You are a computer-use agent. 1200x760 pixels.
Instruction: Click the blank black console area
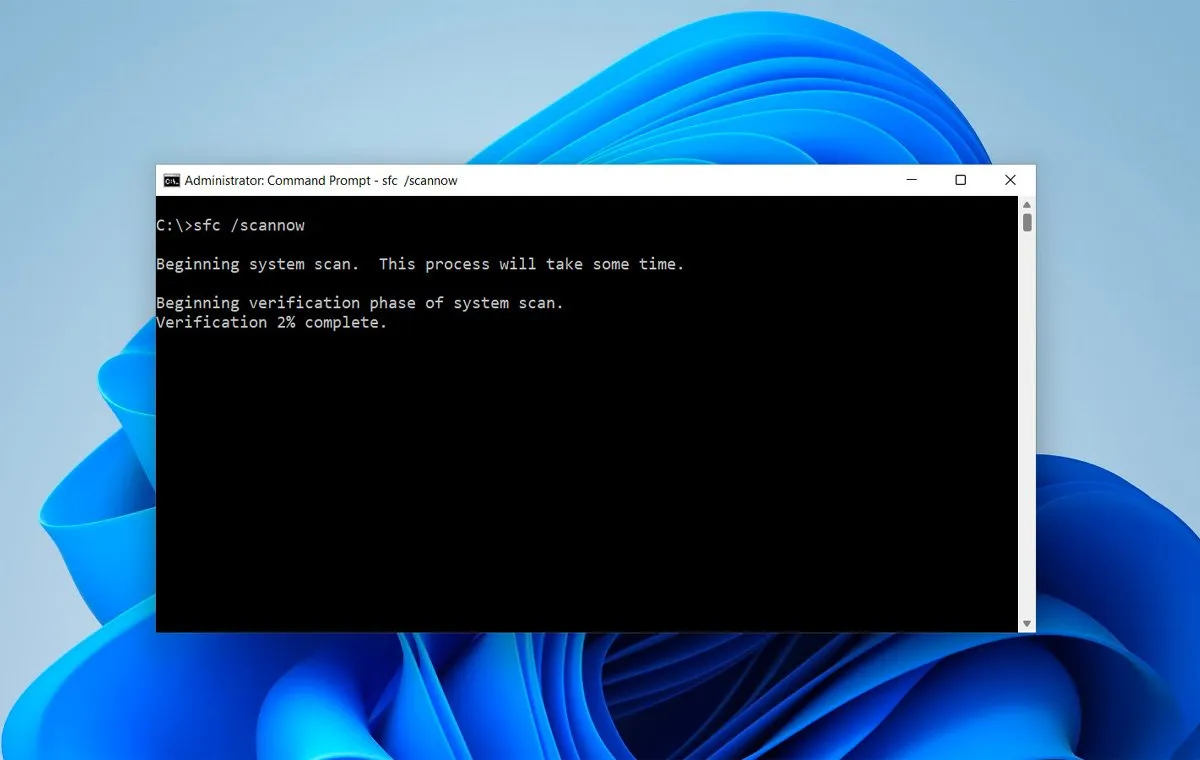pos(590,480)
